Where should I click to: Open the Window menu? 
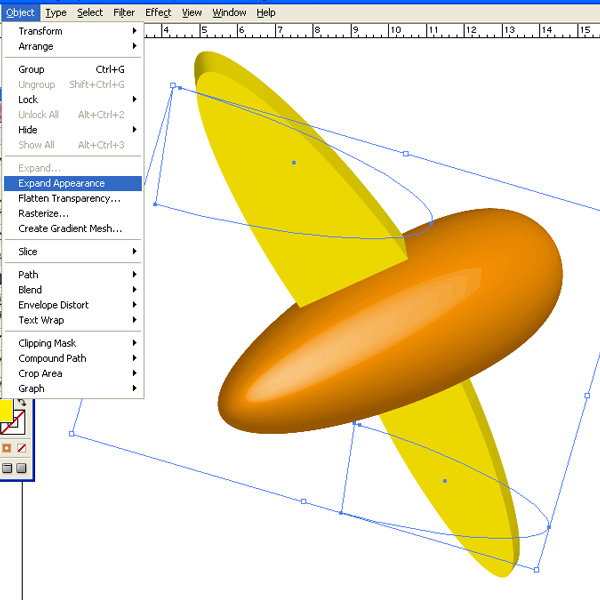click(229, 13)
